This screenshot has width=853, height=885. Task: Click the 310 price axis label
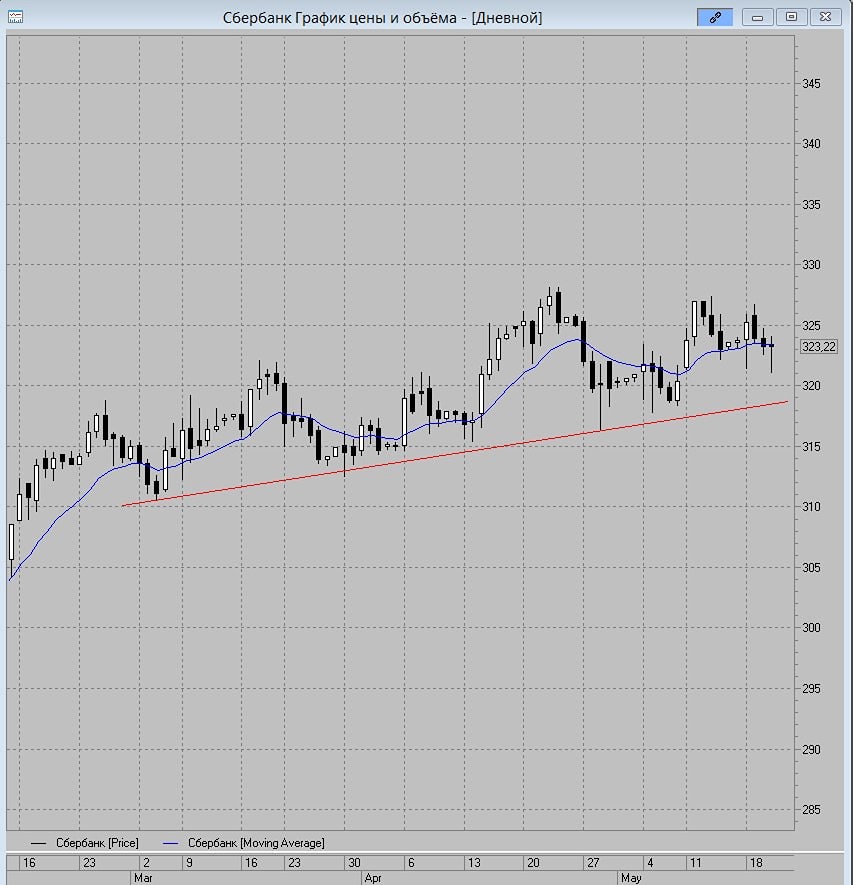[811, 507]
